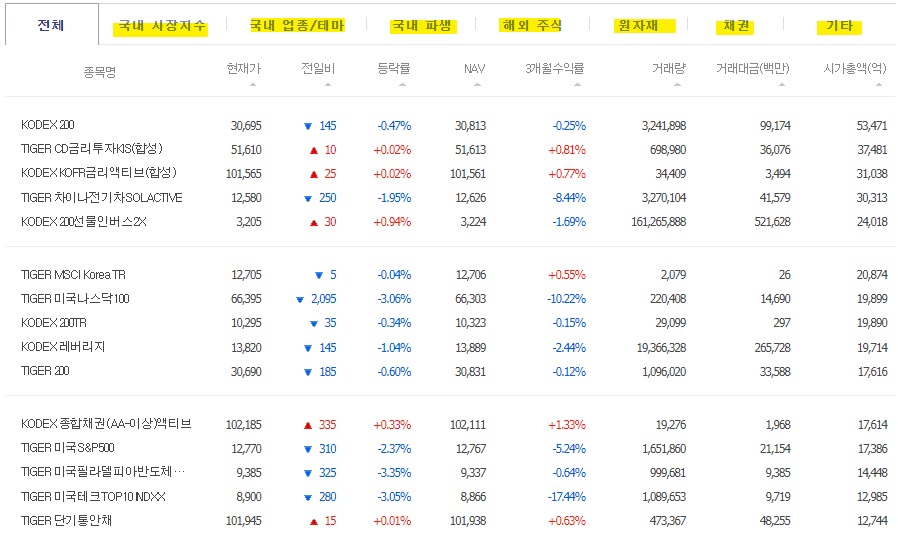The image size is (898, 542).
Task: Open TIGER 차이나전기차SOLACTIVE
Action: pos(101,198)
